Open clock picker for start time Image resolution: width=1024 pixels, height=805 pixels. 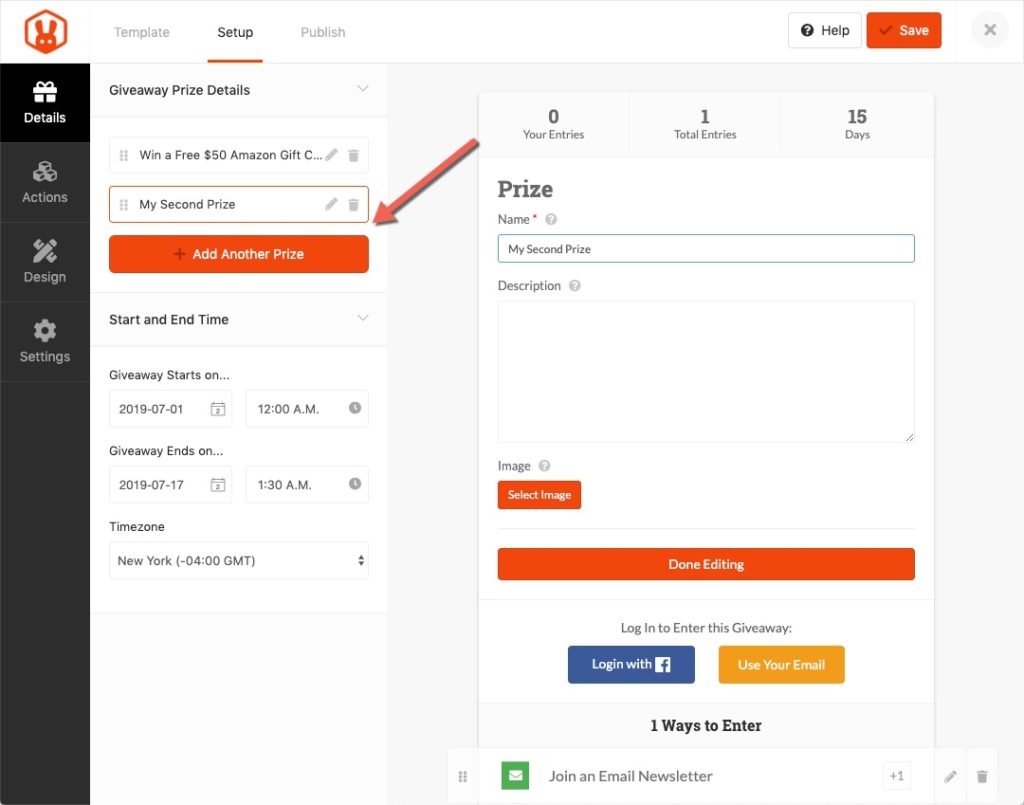(355, 407)
